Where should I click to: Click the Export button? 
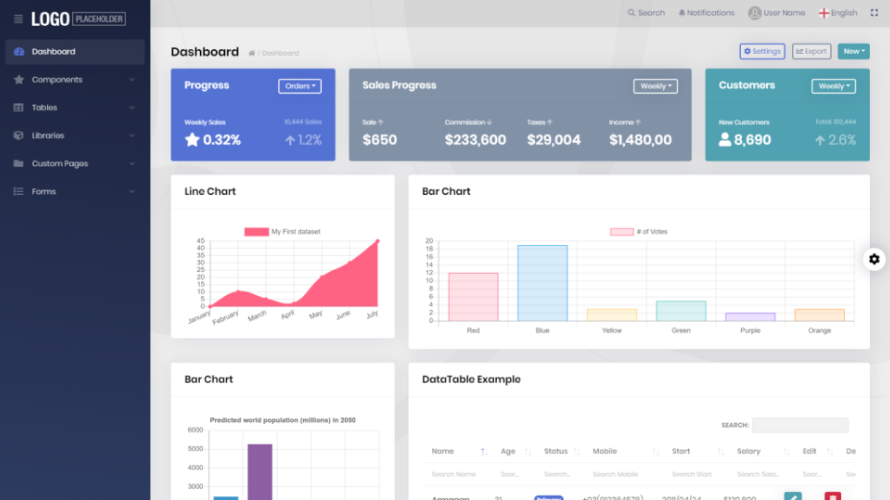point(812,51)
